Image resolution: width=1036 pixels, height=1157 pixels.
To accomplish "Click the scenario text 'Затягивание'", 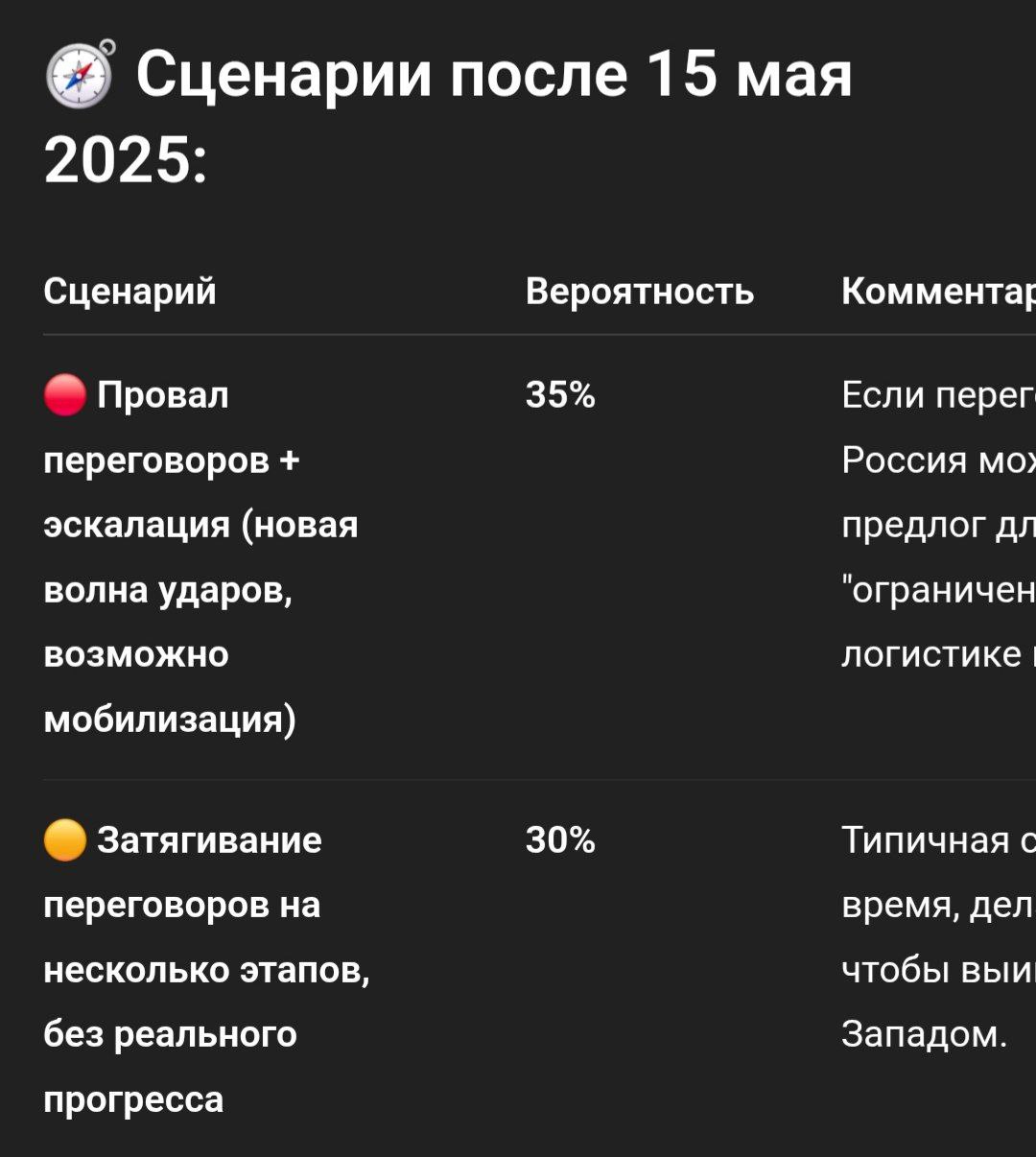I will (209, 840).
